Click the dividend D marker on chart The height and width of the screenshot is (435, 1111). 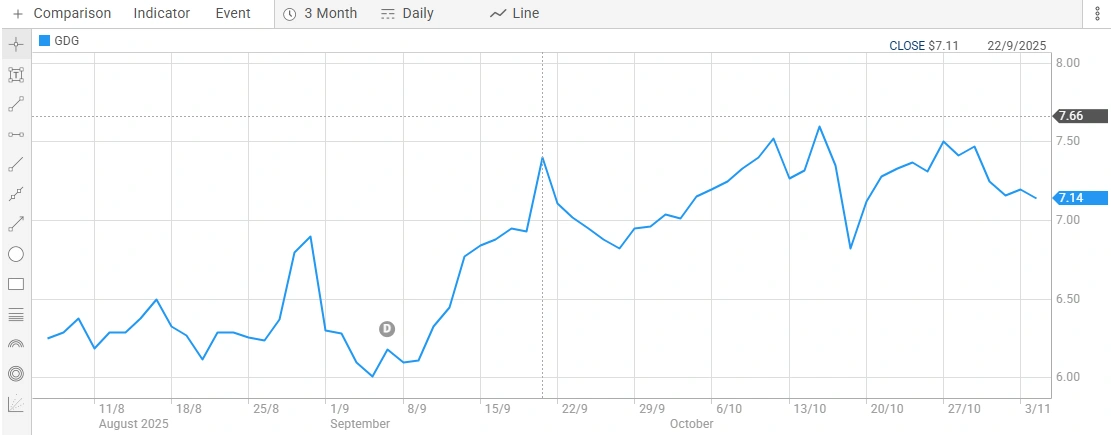click(387, 329)
